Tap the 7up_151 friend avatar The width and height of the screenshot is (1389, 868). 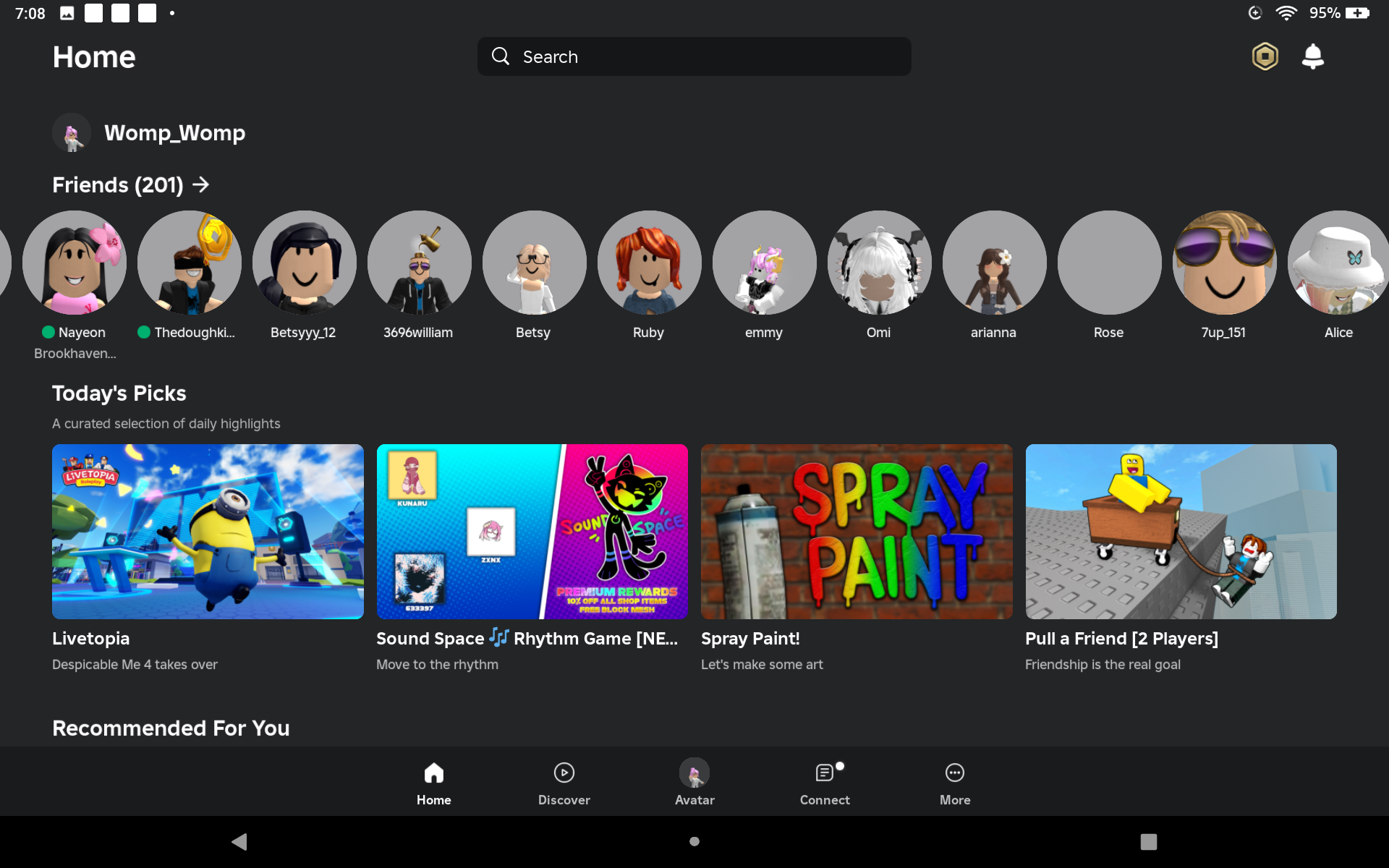tap(1224, 263)
